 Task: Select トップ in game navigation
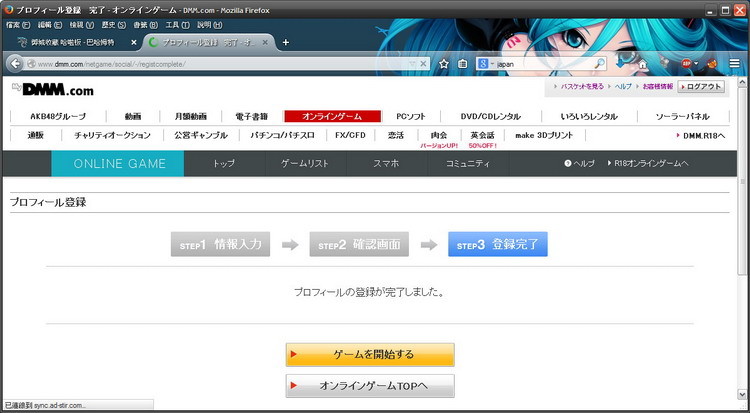point(224,164)
